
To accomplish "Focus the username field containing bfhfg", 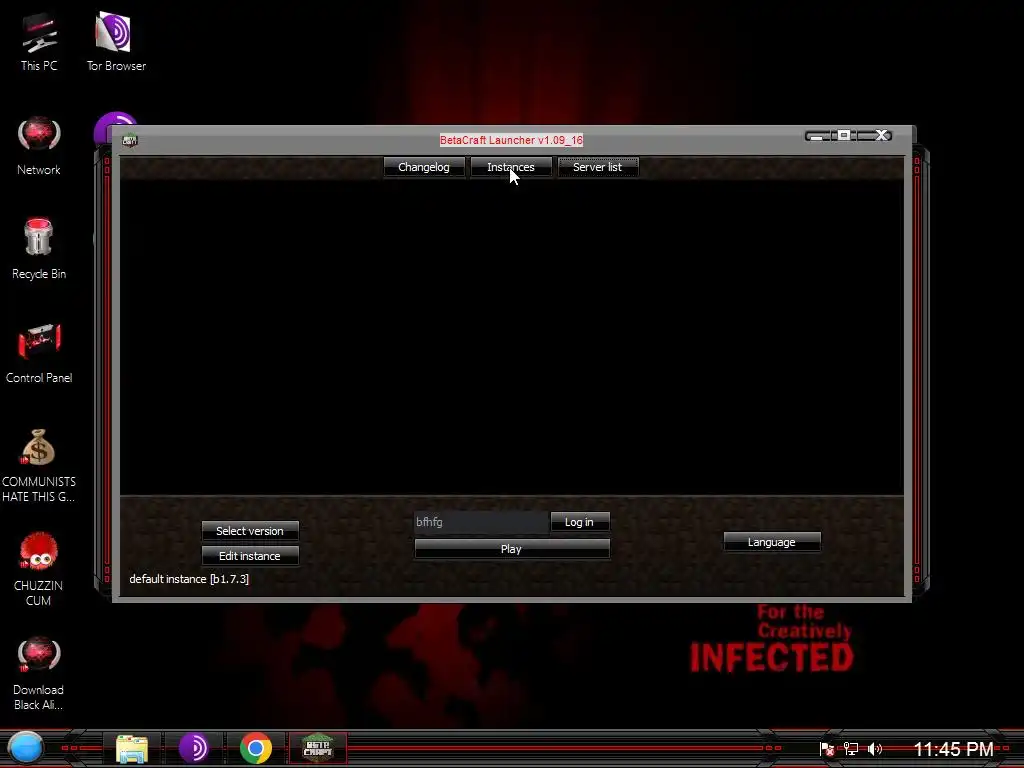I will pos(481,522).
